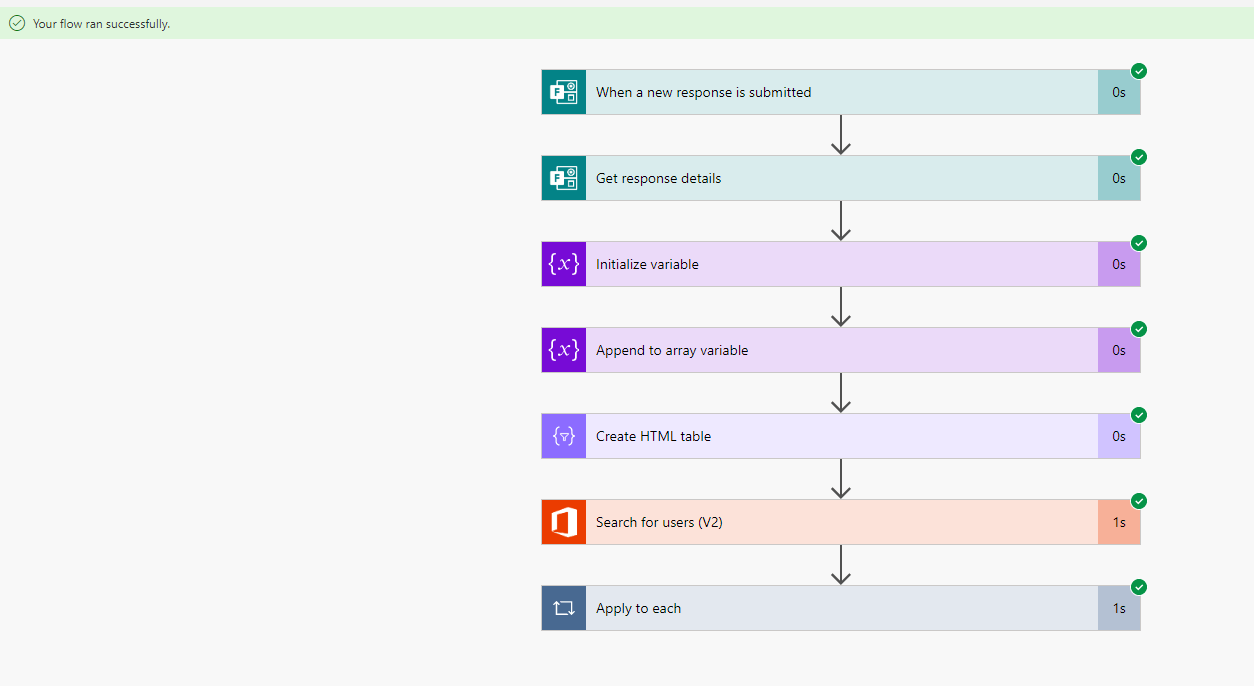The height and width of the screenshot is (686, 1254).
Task: Click the Microsoft Forms trigger icon
Action: pos(563,91)
